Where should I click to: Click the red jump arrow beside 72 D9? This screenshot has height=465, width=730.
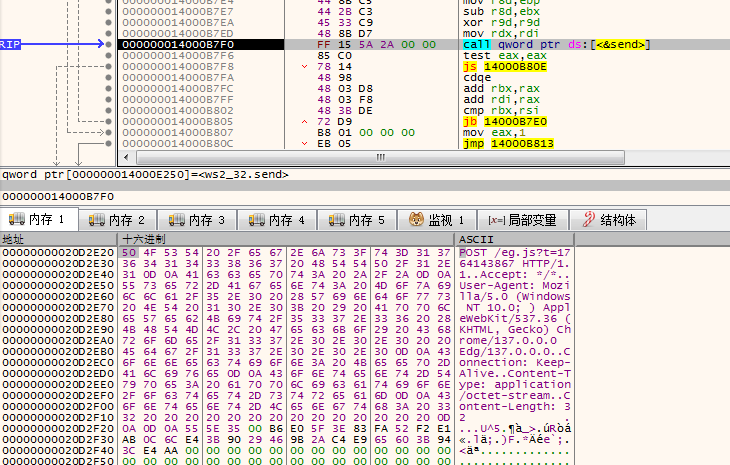coord(304,121)
